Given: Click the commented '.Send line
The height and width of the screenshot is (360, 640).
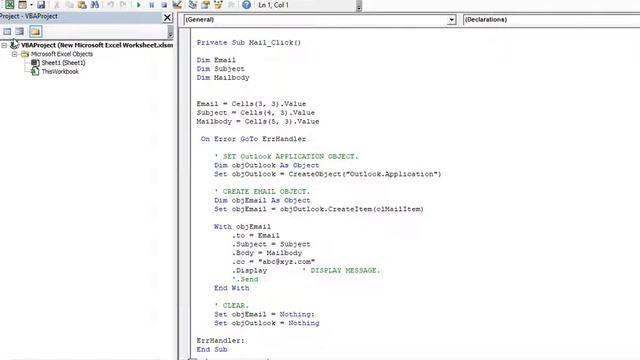Looking at the screenshot, I should pos(245,280).
